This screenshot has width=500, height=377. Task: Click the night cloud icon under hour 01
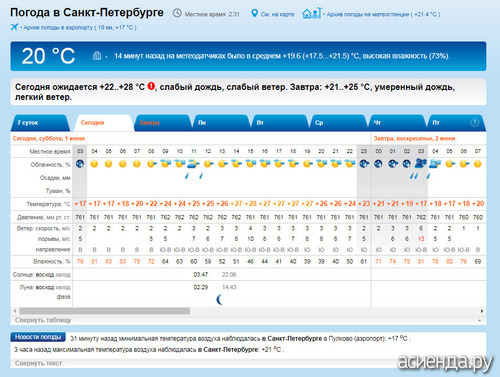pyautogui.click(x=393, y=164)
